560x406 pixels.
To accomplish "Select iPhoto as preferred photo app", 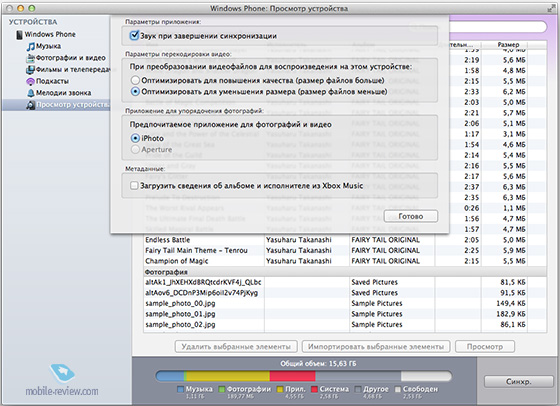I will 135,138.
